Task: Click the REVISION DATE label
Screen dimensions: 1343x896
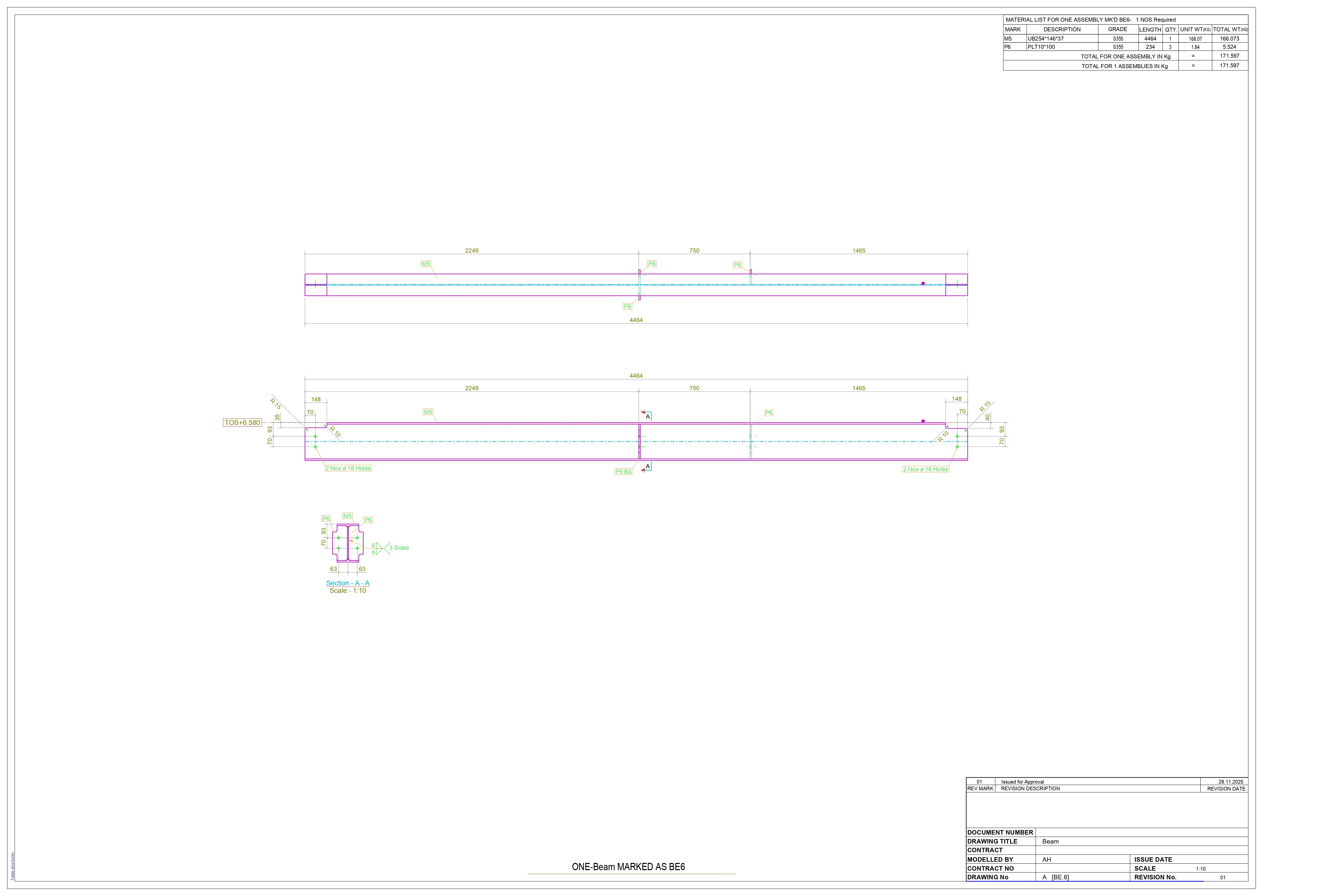Action: (x=1226, y=789)
